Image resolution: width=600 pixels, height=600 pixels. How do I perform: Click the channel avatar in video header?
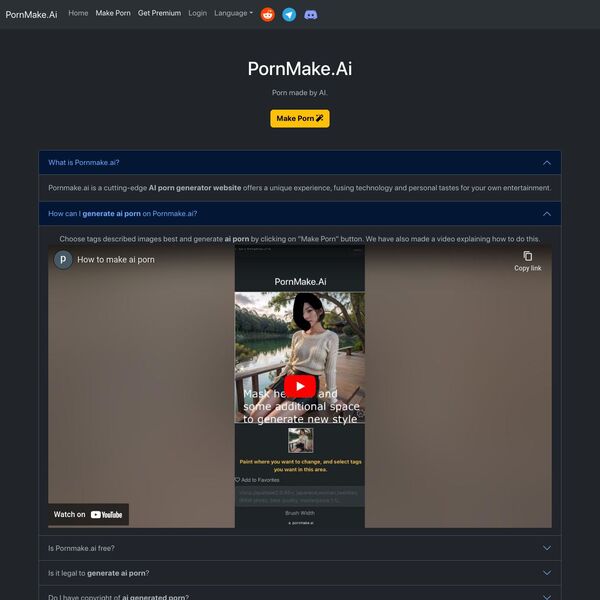click(63, 259)
